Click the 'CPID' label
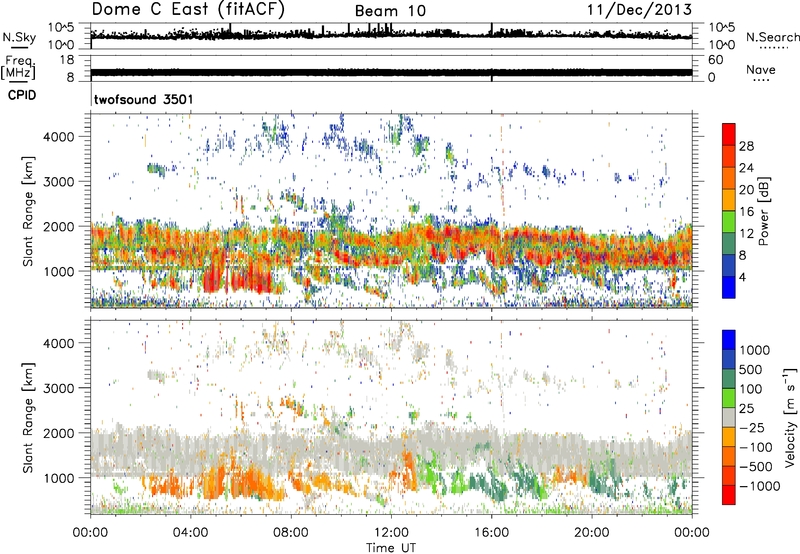This screenshot has height=554, width=800. tap(22, 95)
